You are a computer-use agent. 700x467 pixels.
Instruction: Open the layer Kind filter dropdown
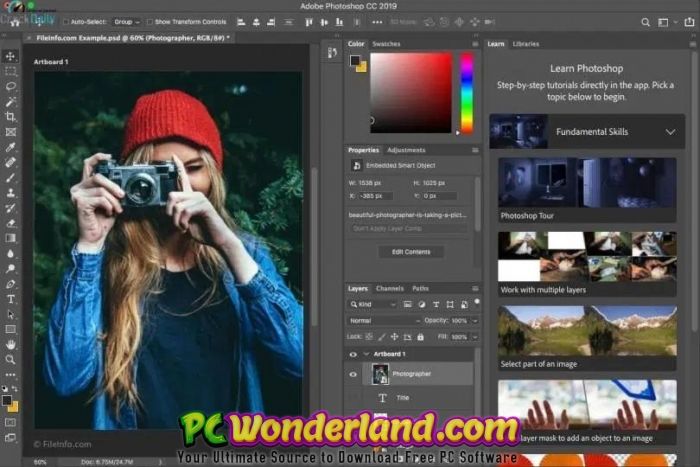point(373,304)
